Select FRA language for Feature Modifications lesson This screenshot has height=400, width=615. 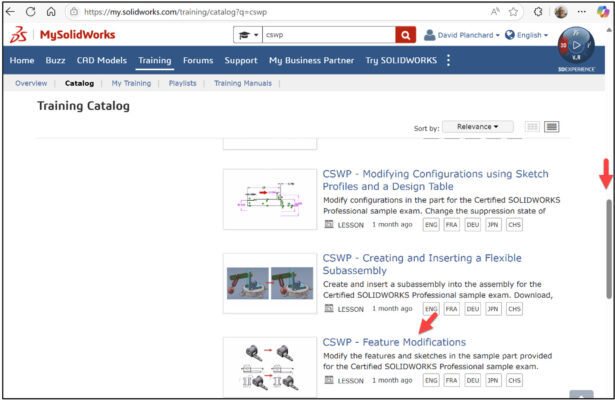[x=451, y=380]
